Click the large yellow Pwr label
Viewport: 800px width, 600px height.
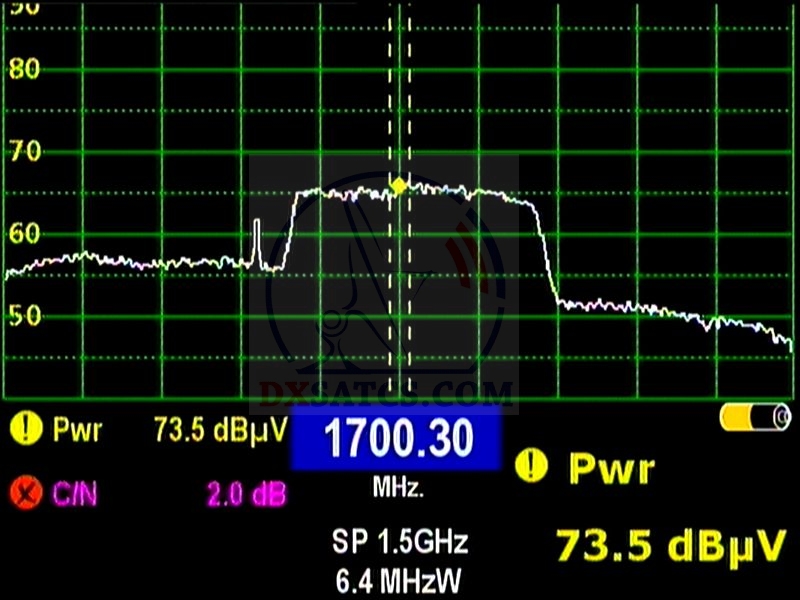[x=612, y=467]
